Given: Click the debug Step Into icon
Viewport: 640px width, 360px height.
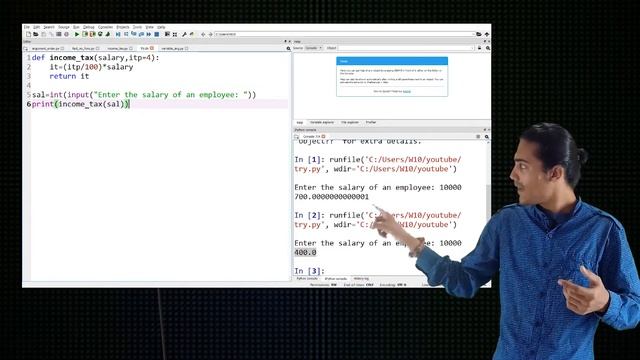Looking at the screenshot, I should 133,34.
